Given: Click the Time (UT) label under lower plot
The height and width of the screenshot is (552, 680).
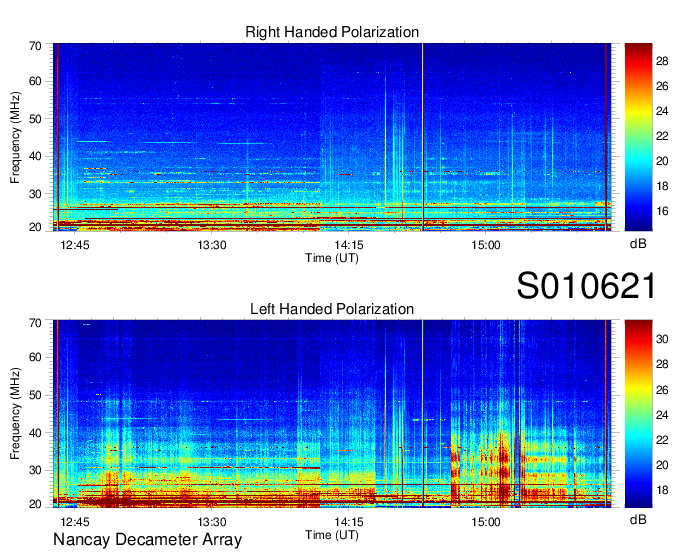Looking at the screenshot, I should pos(332,535).
